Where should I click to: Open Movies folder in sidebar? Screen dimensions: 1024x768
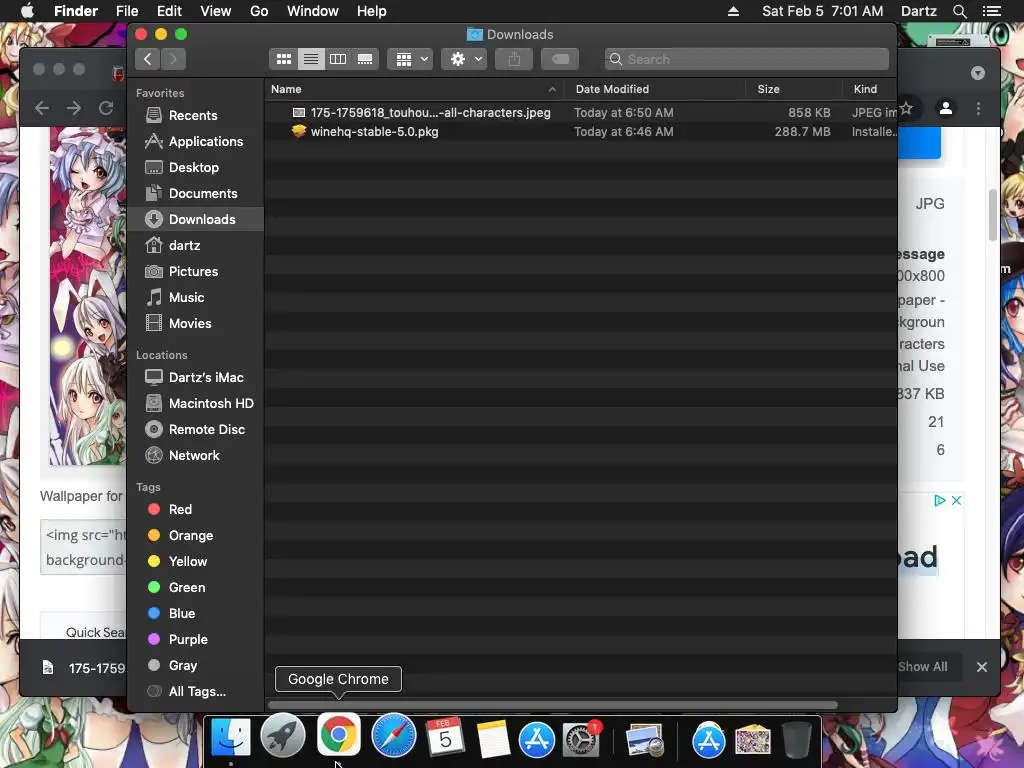196,324
